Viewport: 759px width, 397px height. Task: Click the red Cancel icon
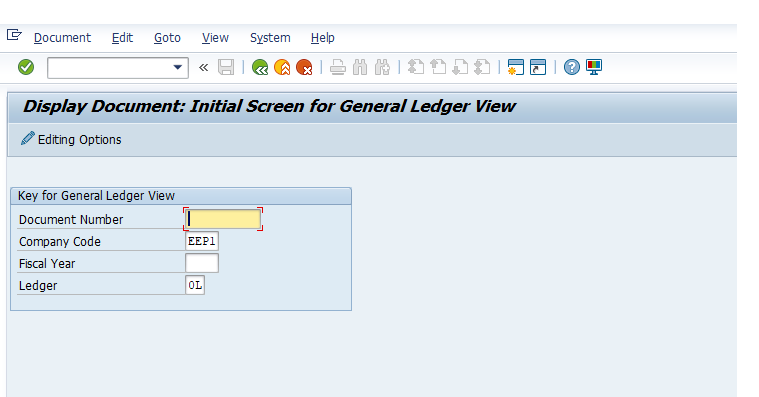304,67
